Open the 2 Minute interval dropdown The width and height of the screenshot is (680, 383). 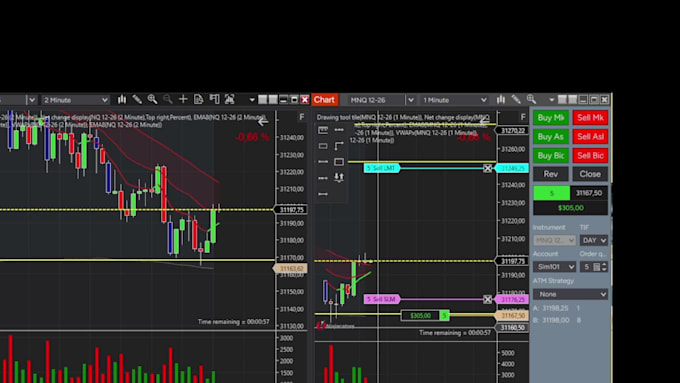tap(75, 100)
